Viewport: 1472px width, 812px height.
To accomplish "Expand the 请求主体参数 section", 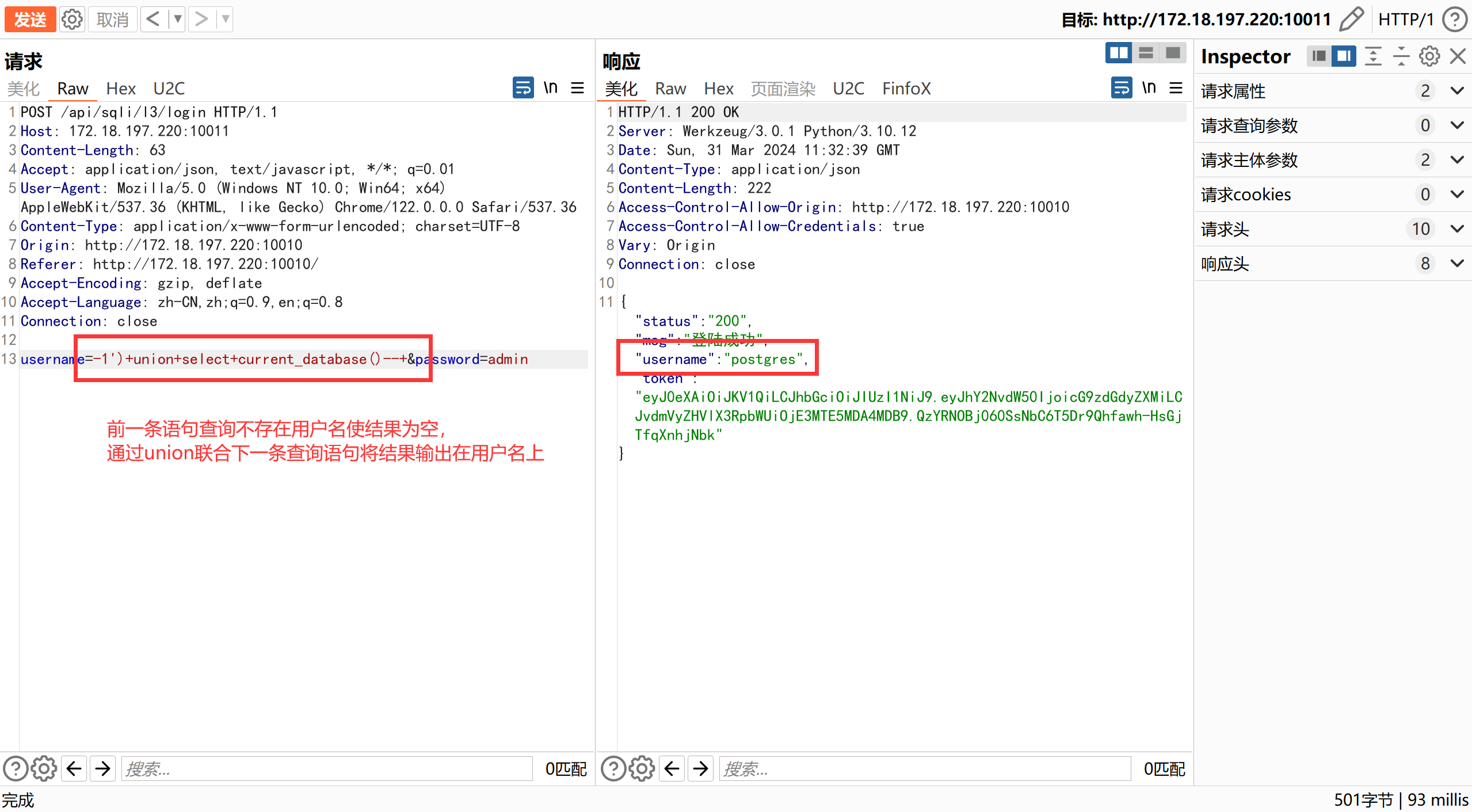I will coord(1456,160).
